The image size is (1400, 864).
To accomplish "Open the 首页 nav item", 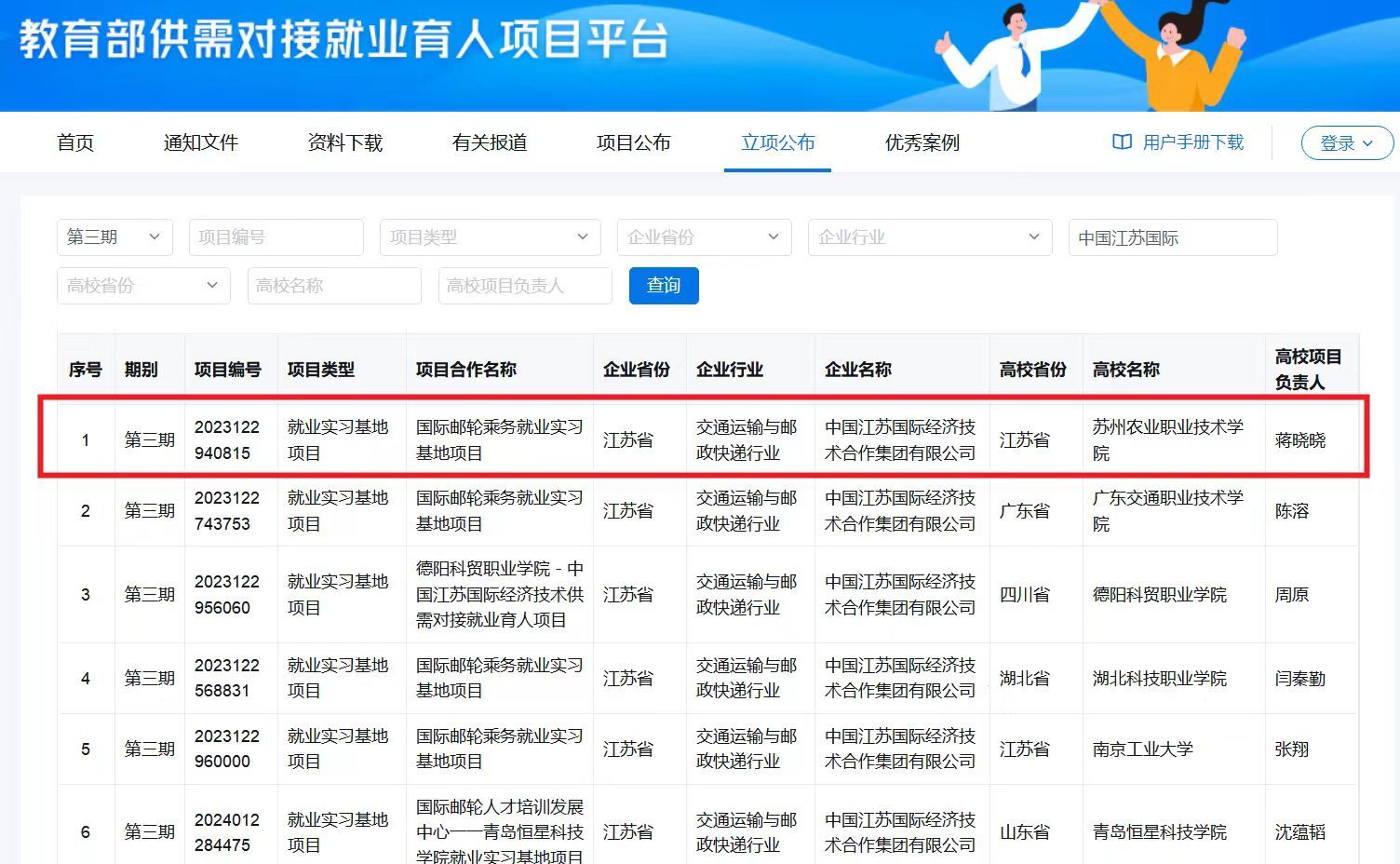I will [x=75, y=142].
